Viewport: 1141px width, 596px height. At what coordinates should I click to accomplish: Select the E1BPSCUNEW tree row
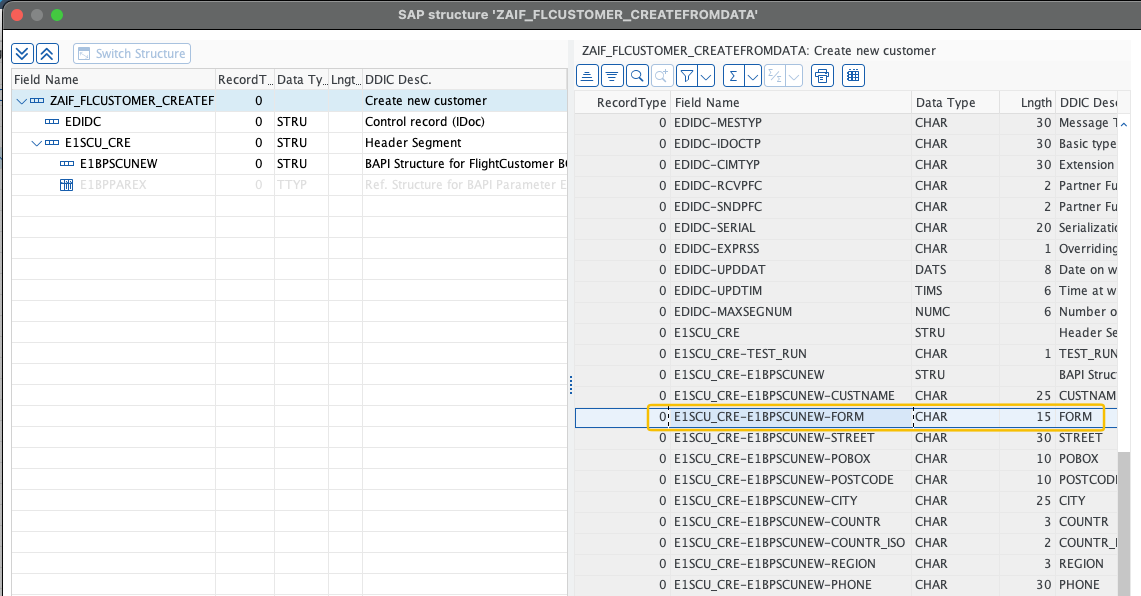289,164
